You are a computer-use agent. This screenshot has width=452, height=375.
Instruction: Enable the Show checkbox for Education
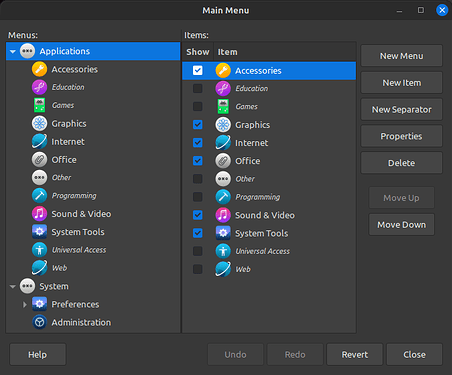[x=198, y=88]
